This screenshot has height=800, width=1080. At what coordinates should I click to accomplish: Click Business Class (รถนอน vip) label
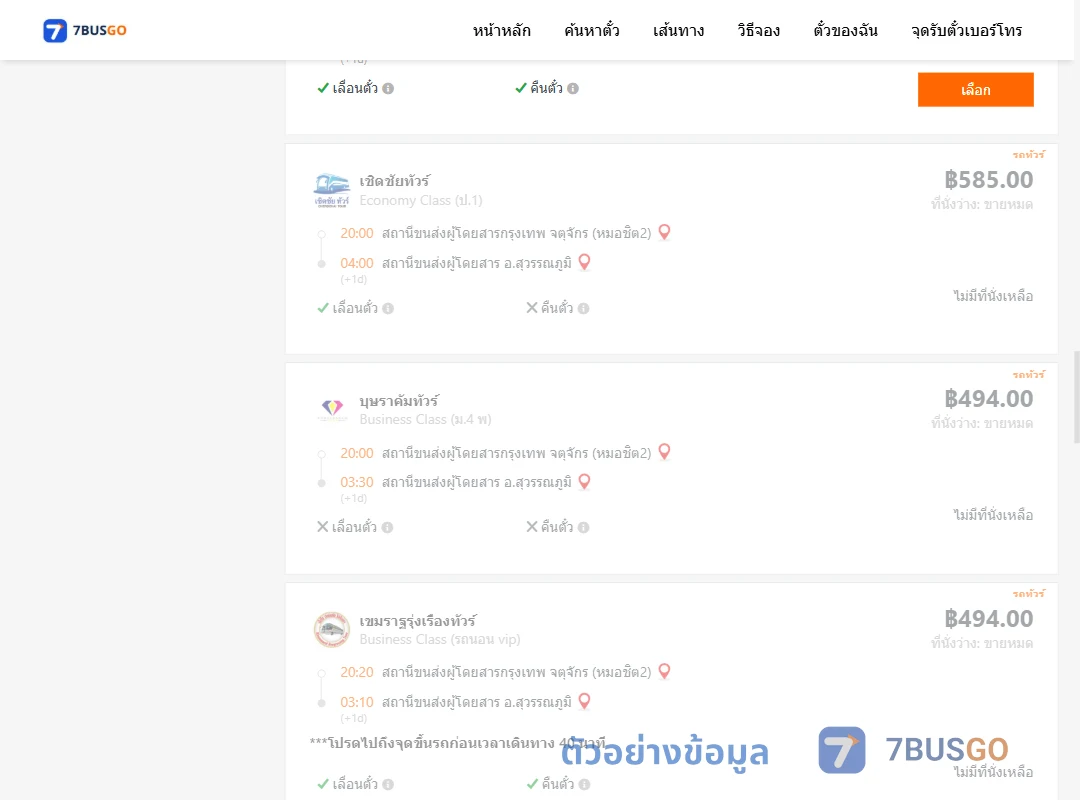(x=439, y=639)
